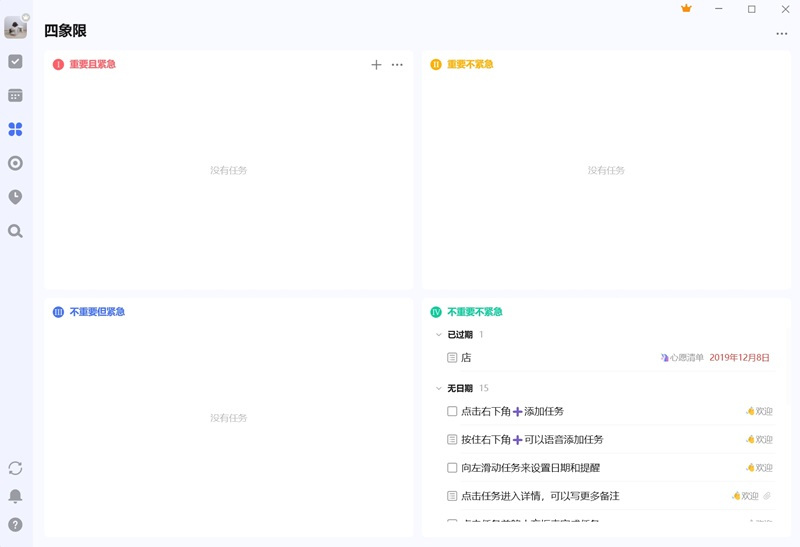Image resolution: width=800 pixels, height=547 pixels.
Task: Click the premium crown icon
Action: 686,9
